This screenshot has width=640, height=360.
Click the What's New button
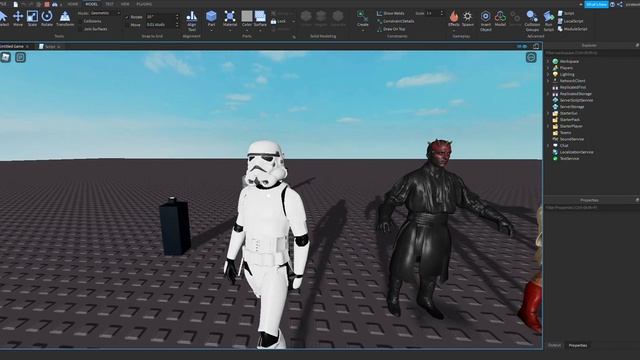[x=596, y=4]
